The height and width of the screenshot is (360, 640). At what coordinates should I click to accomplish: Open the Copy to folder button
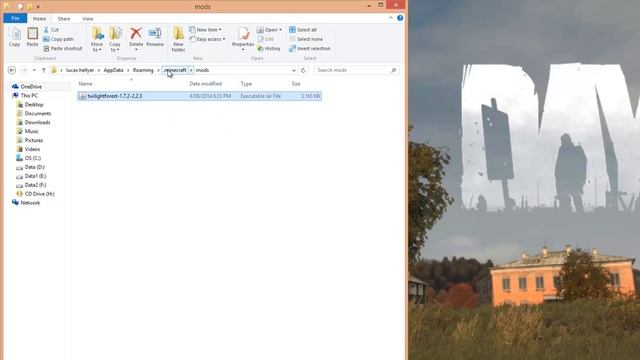pos(115,39)
